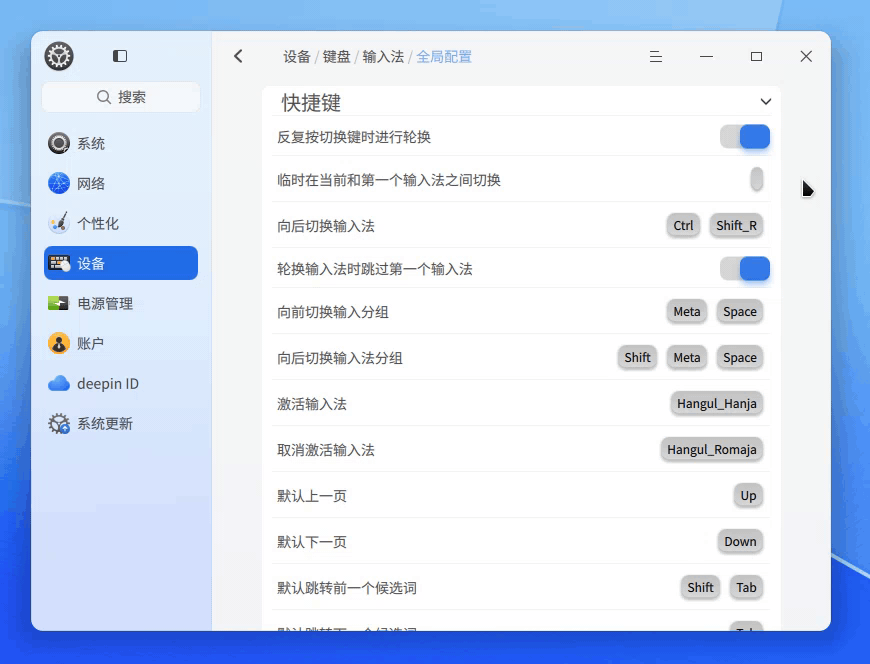Click the 电源管理 battery icon
870x664 pixels.
59,303
